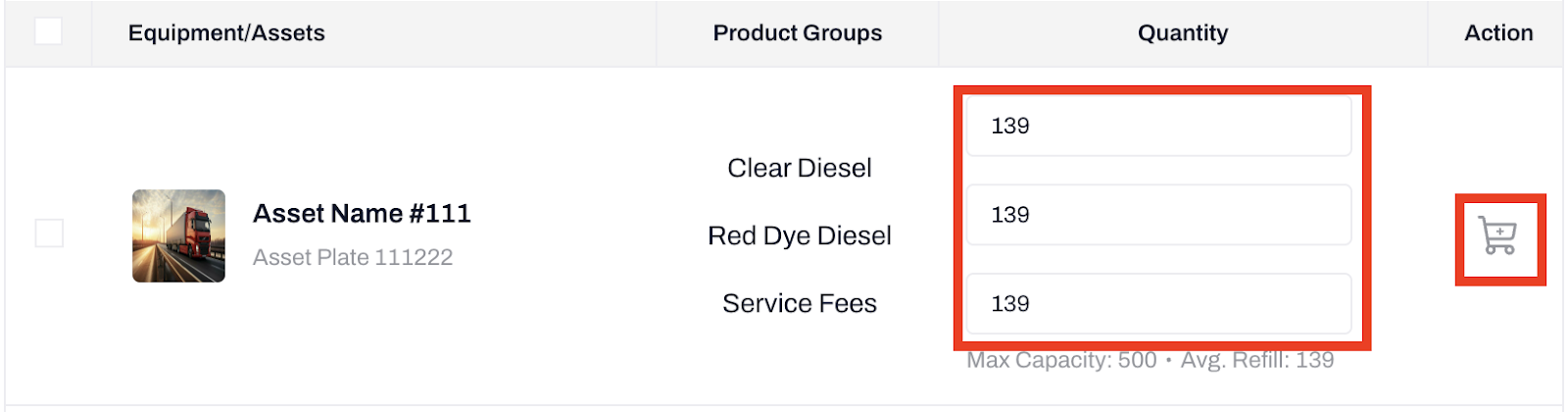The width and height of the screenshot is (1568, 412).
Task: Click the Max Capacity label text
Action: (1039, 361)
